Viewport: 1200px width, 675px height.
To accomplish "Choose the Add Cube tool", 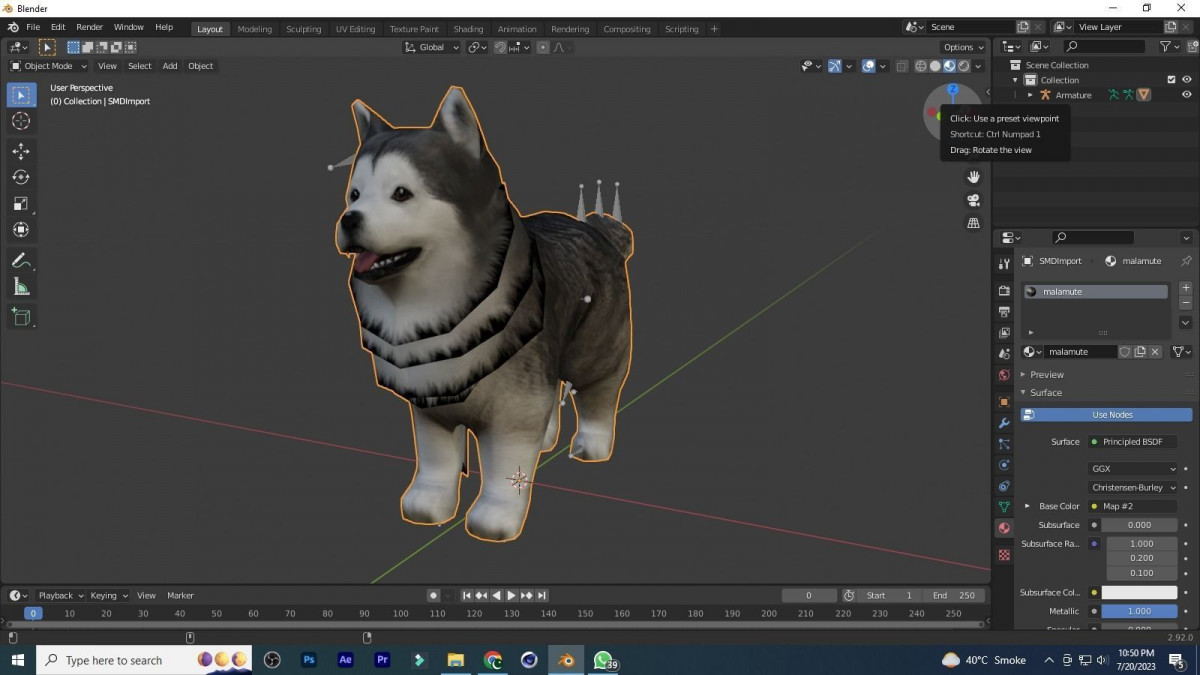I will (21, 317).
